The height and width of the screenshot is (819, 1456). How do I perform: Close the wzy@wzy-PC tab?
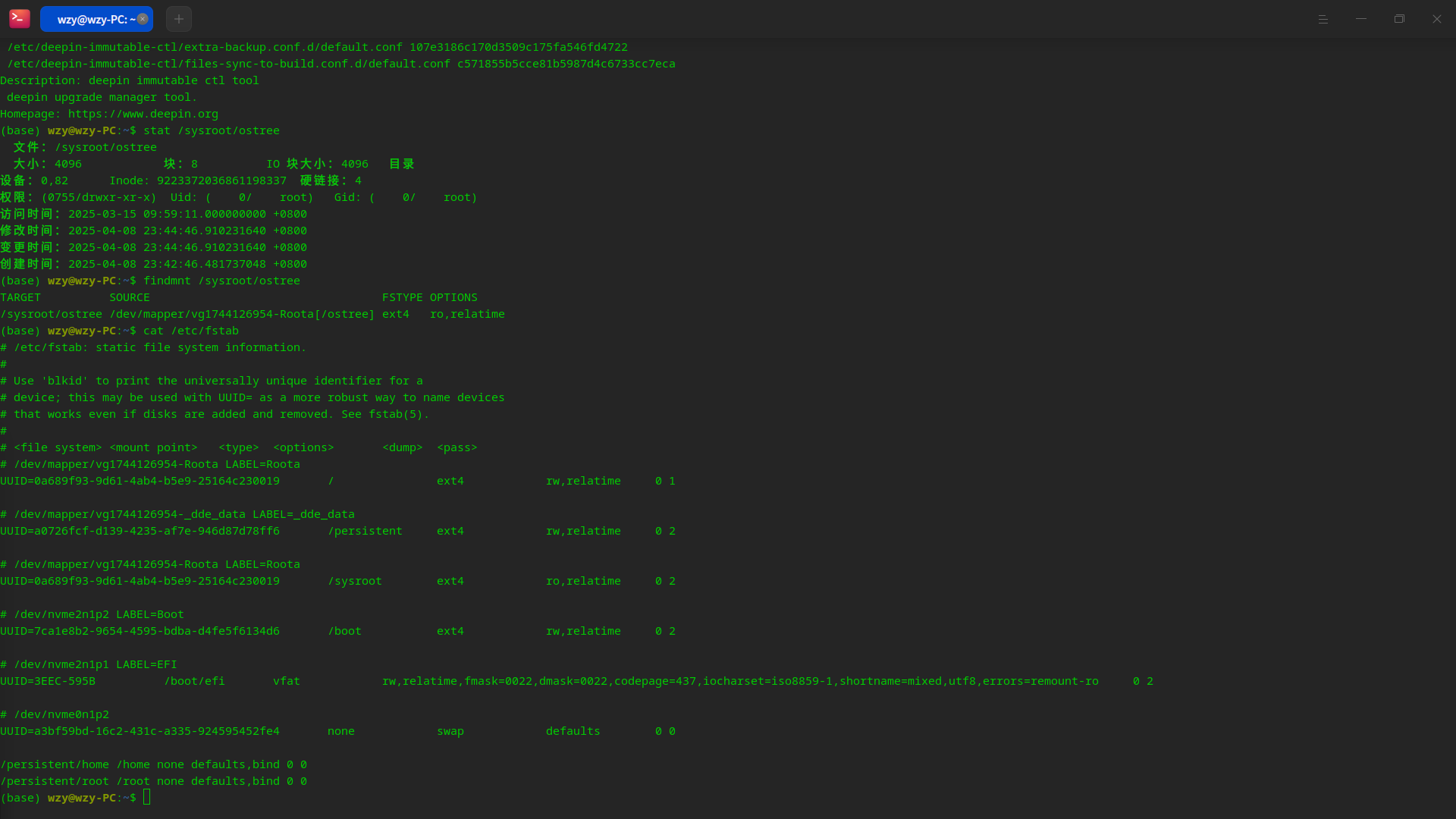click(143, 19)
